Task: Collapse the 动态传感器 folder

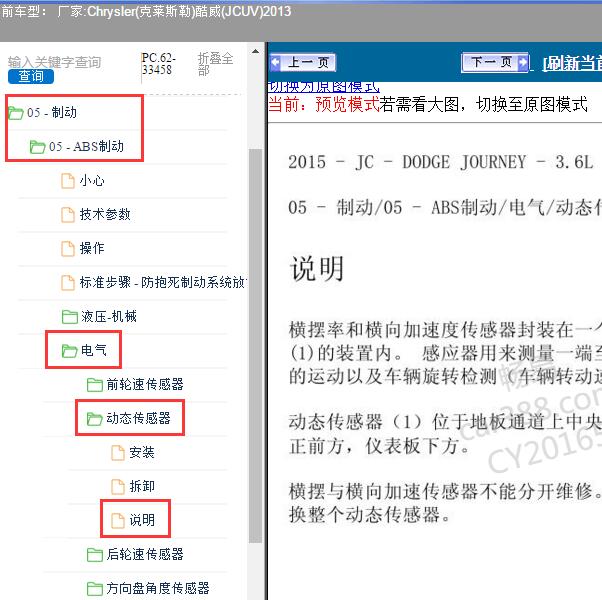Action: [138, 418]
